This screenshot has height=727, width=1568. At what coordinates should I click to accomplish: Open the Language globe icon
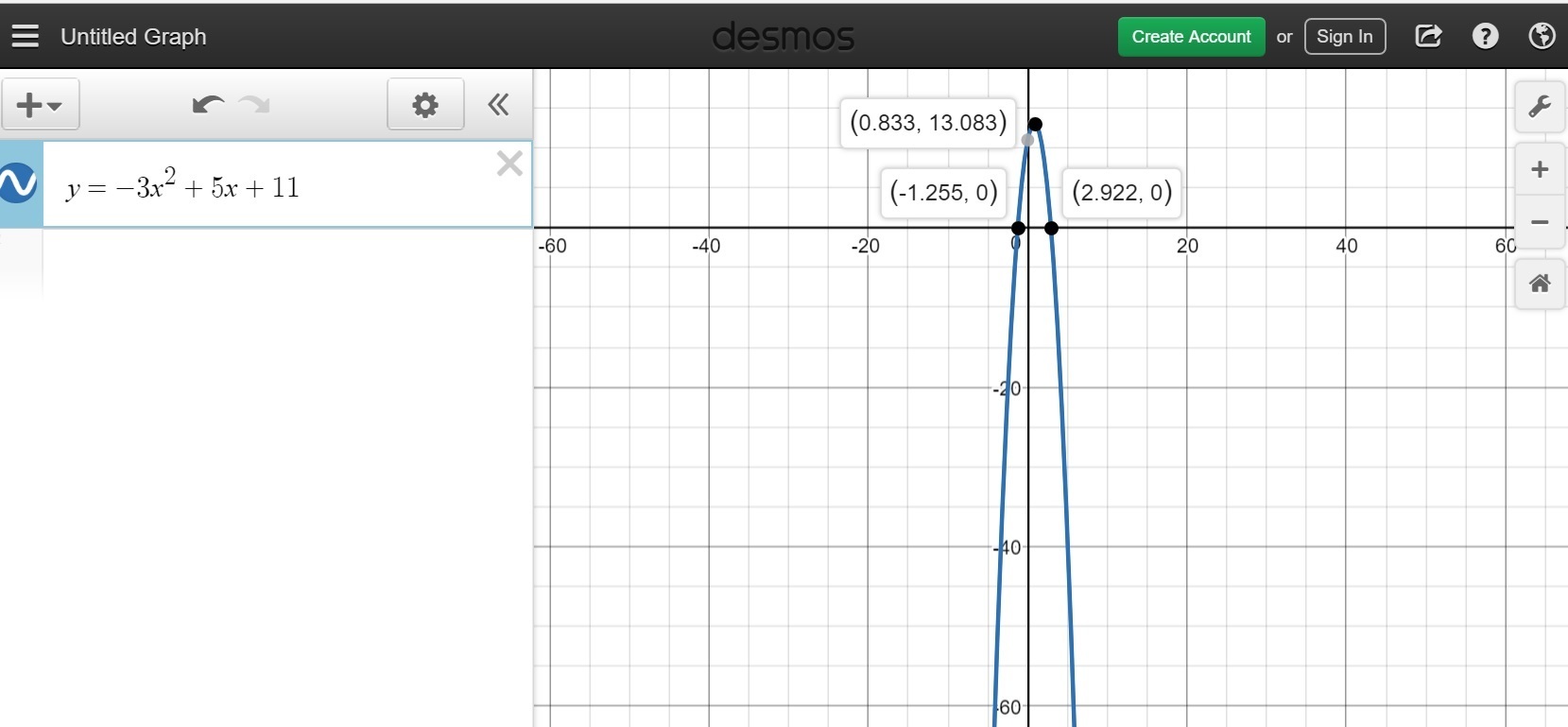coord(1542,36)
